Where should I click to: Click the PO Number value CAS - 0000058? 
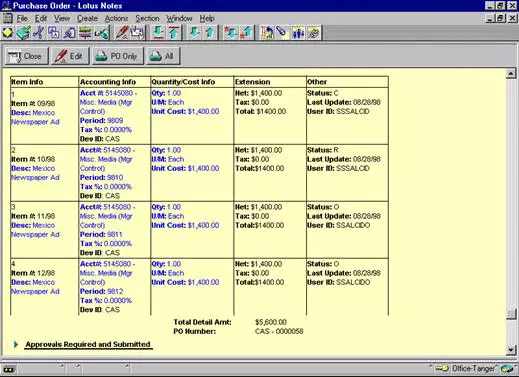[x=279, y=331]
